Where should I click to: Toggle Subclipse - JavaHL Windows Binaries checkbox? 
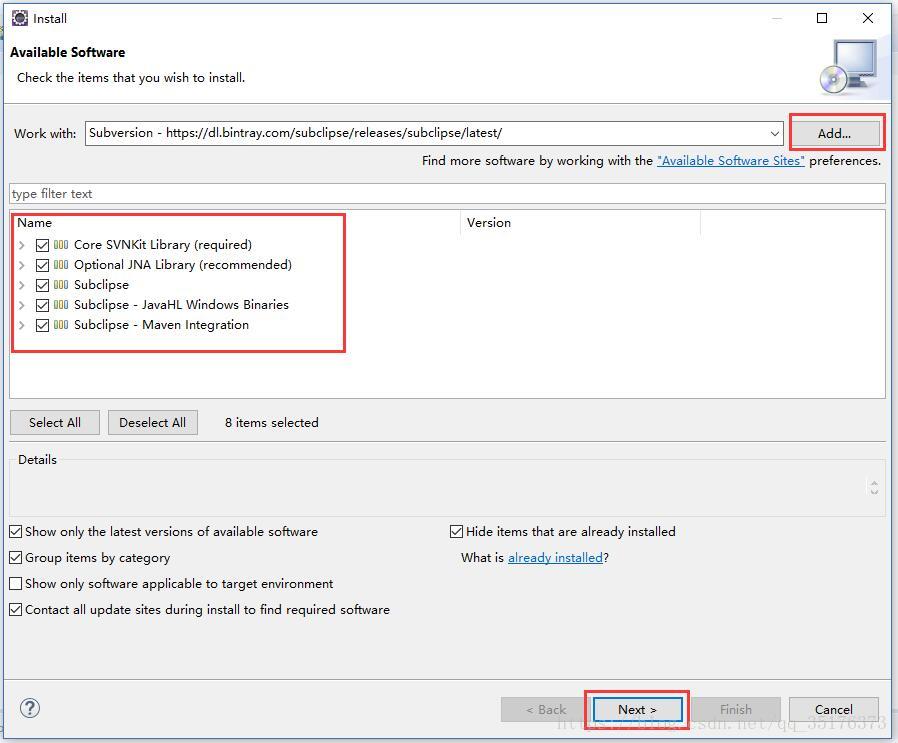click(x=42, y=305)
